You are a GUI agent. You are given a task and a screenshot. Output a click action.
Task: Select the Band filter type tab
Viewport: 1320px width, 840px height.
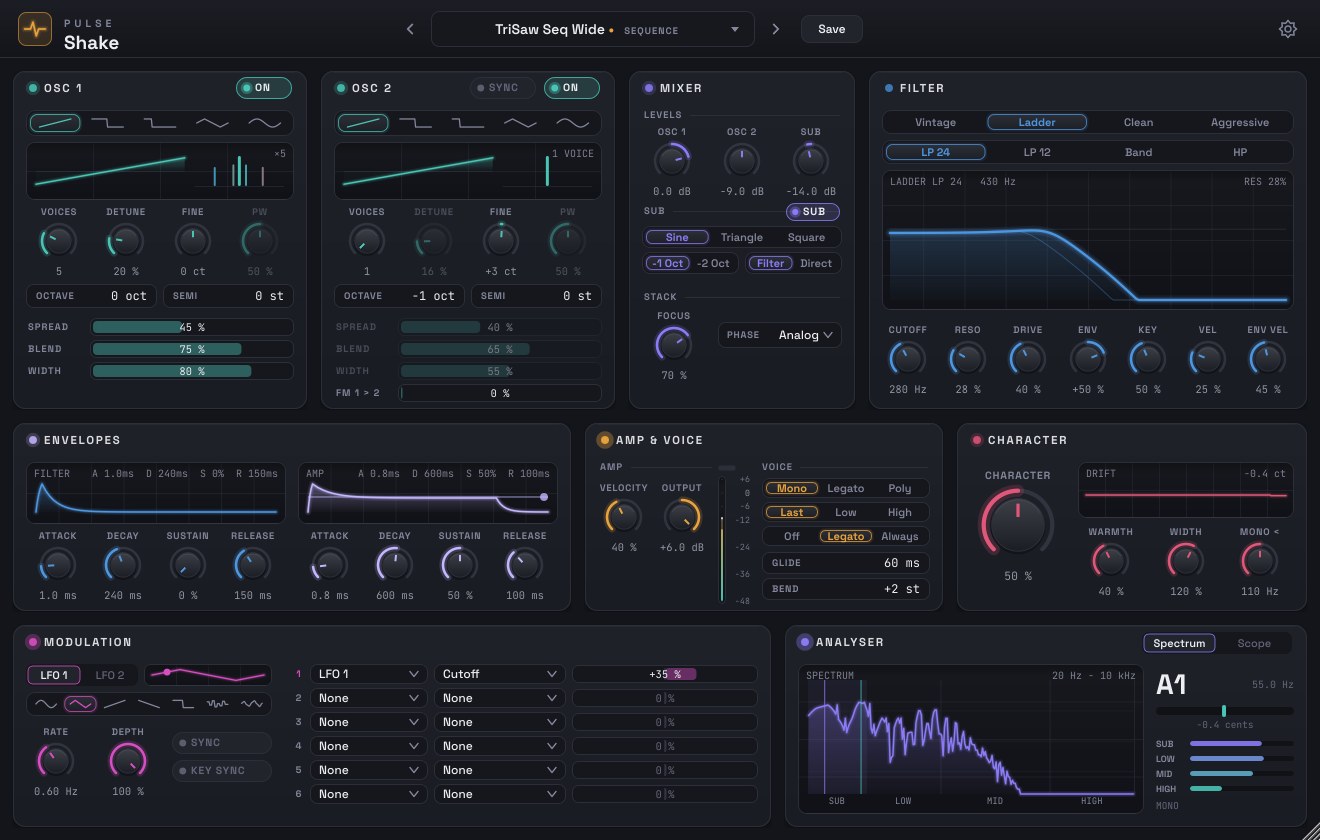[1138, 153]
